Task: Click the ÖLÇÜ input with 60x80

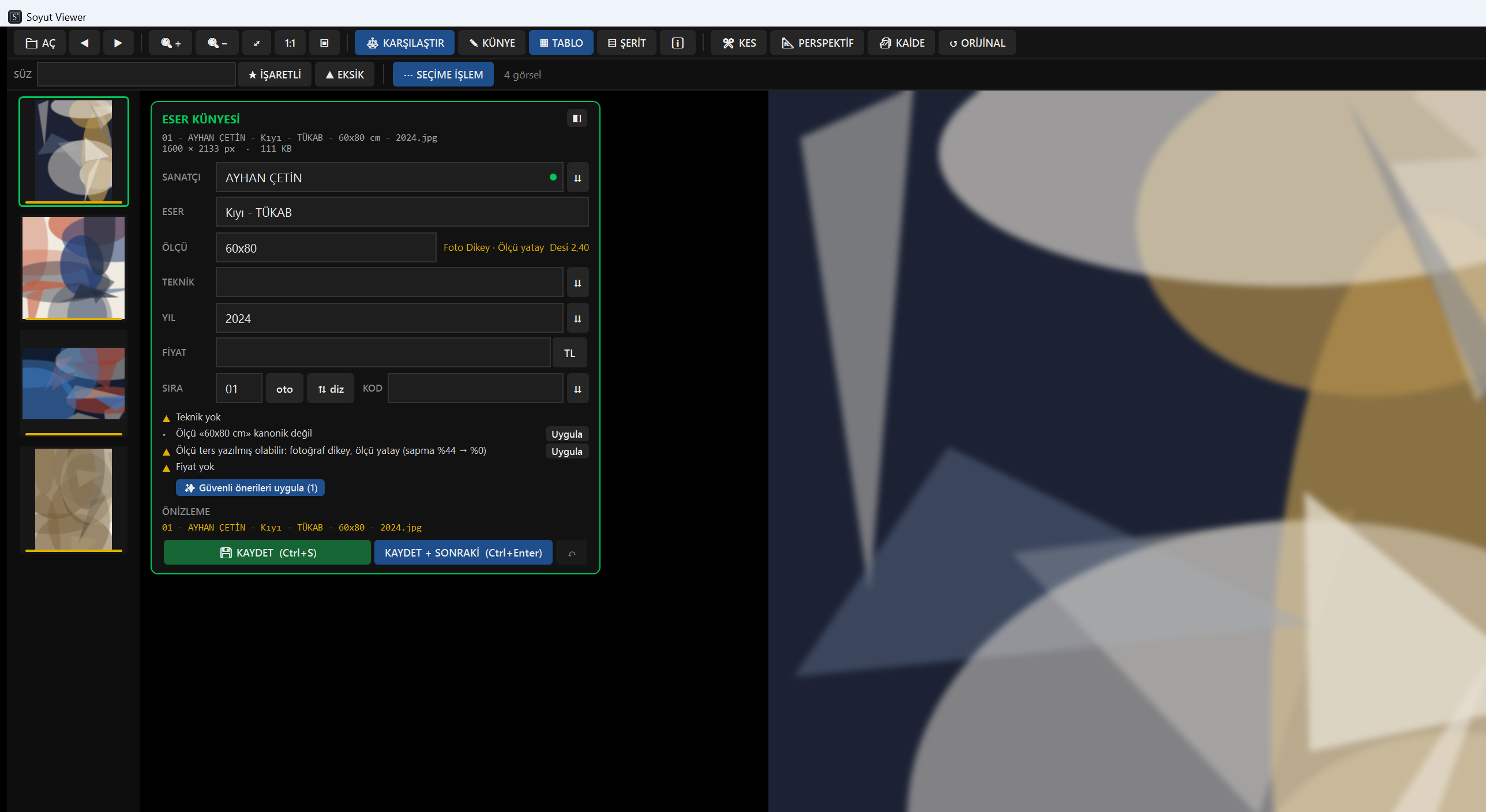Action: [326, 248]
